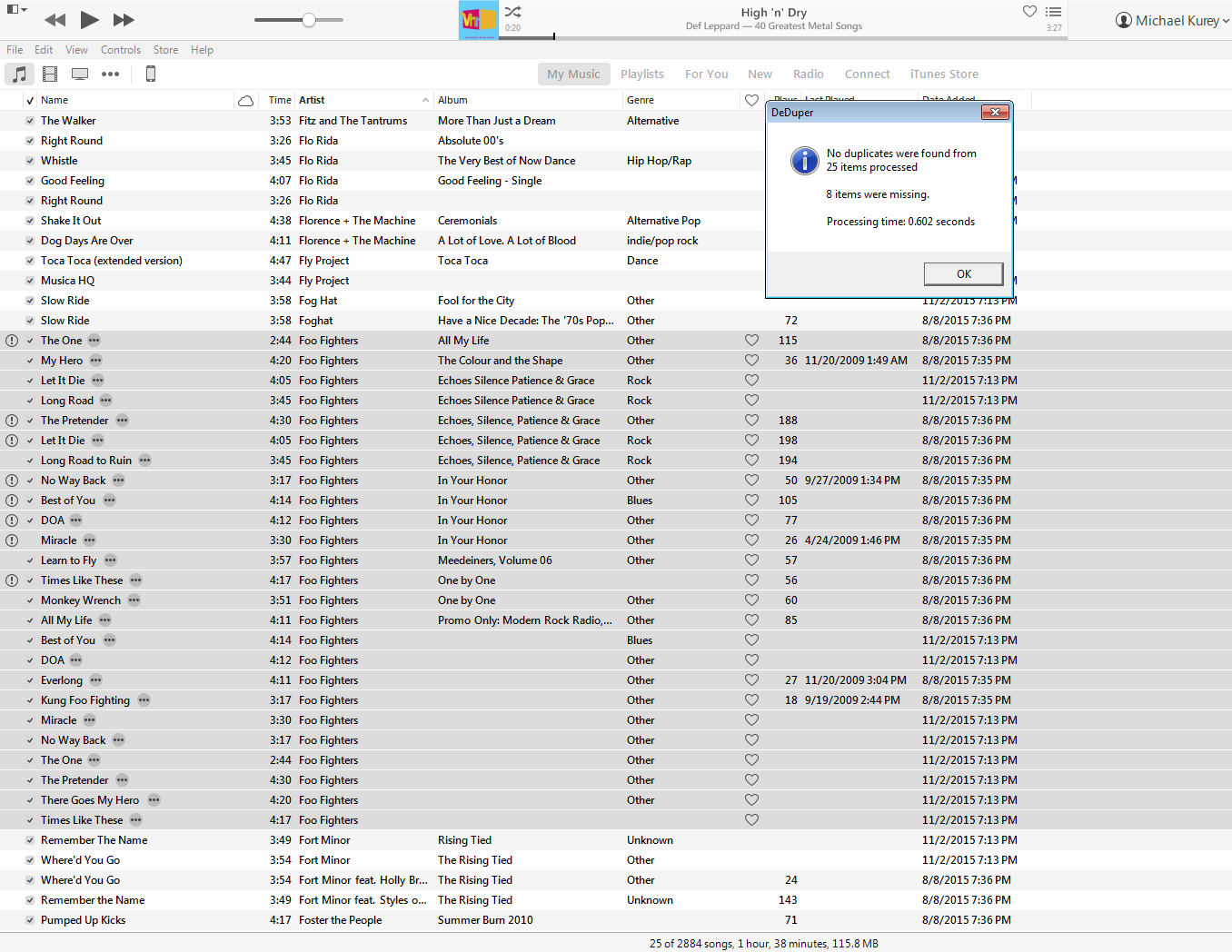Viewport: 1232px width, 952px height.
Task: Click the exclamation icon beside Times Like These
Action: [12, 580]
